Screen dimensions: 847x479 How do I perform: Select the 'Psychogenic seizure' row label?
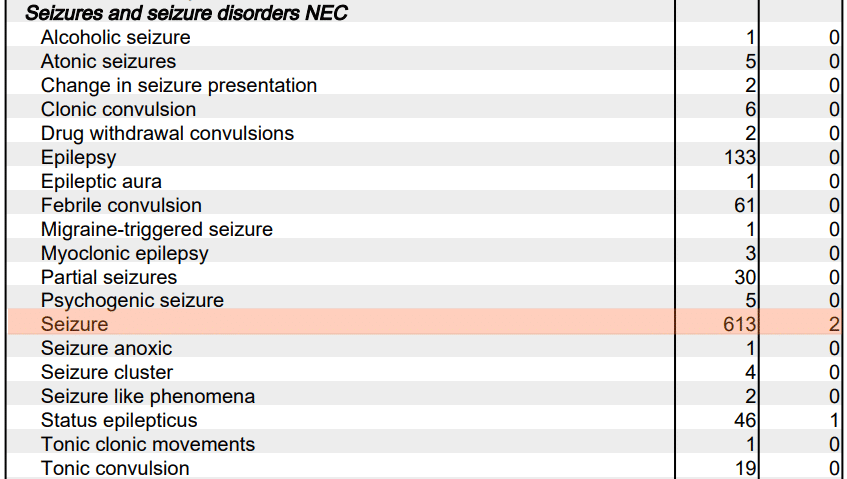coord(132,300)
